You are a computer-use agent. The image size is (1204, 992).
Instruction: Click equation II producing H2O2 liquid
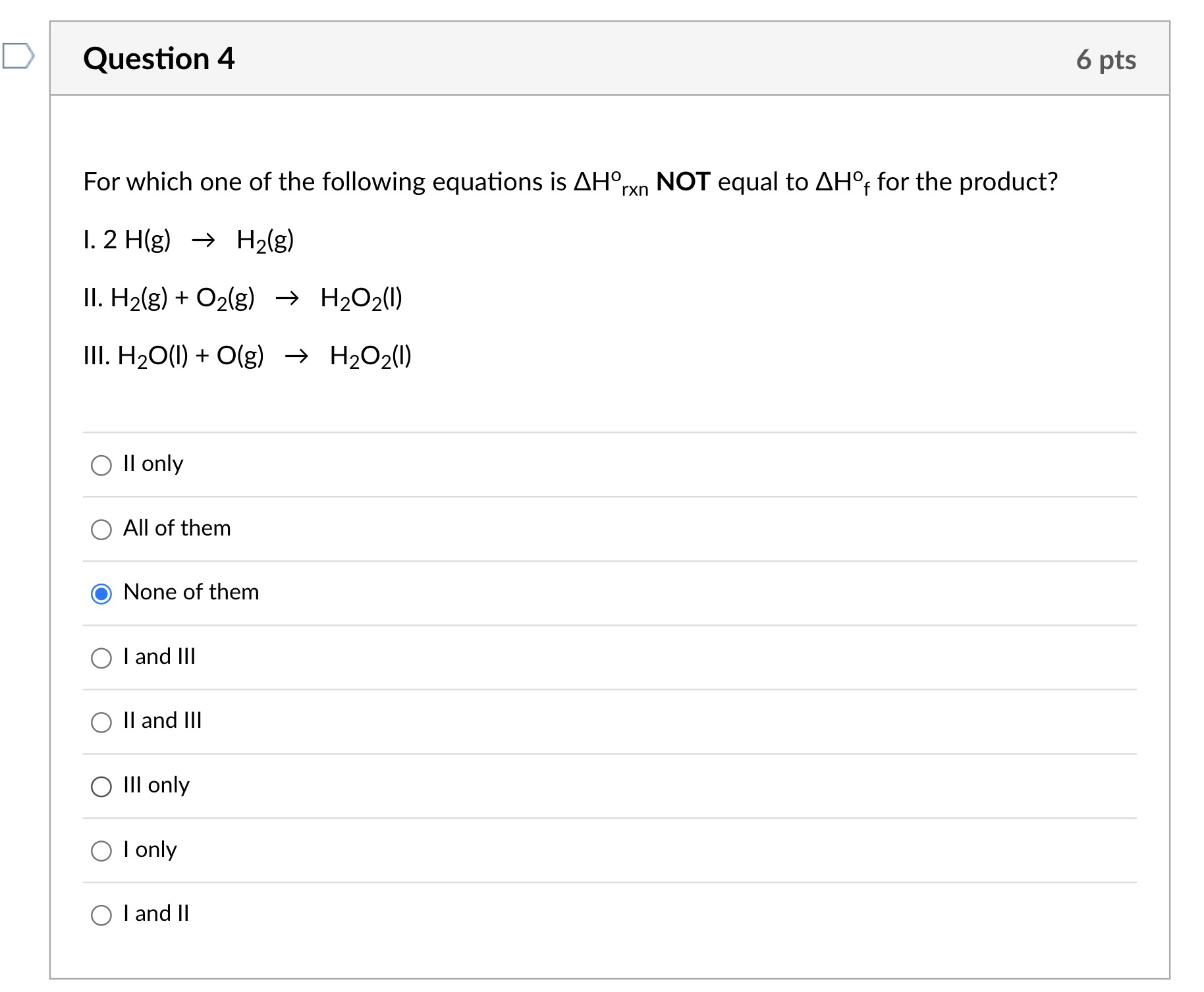coord(241,298)
